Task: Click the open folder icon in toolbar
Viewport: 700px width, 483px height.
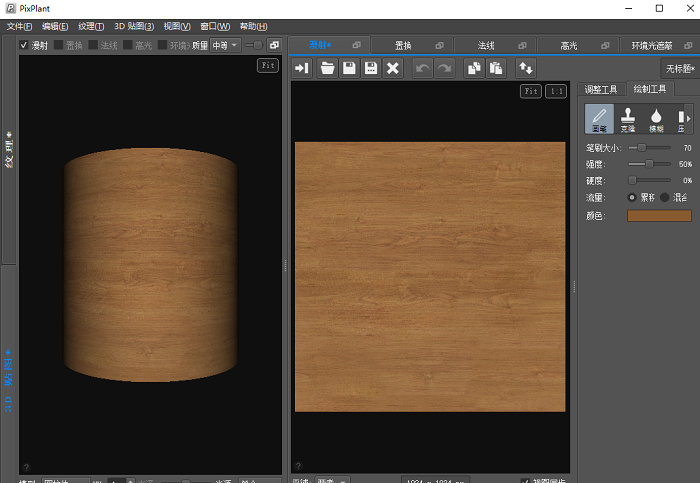Action: 325,68
